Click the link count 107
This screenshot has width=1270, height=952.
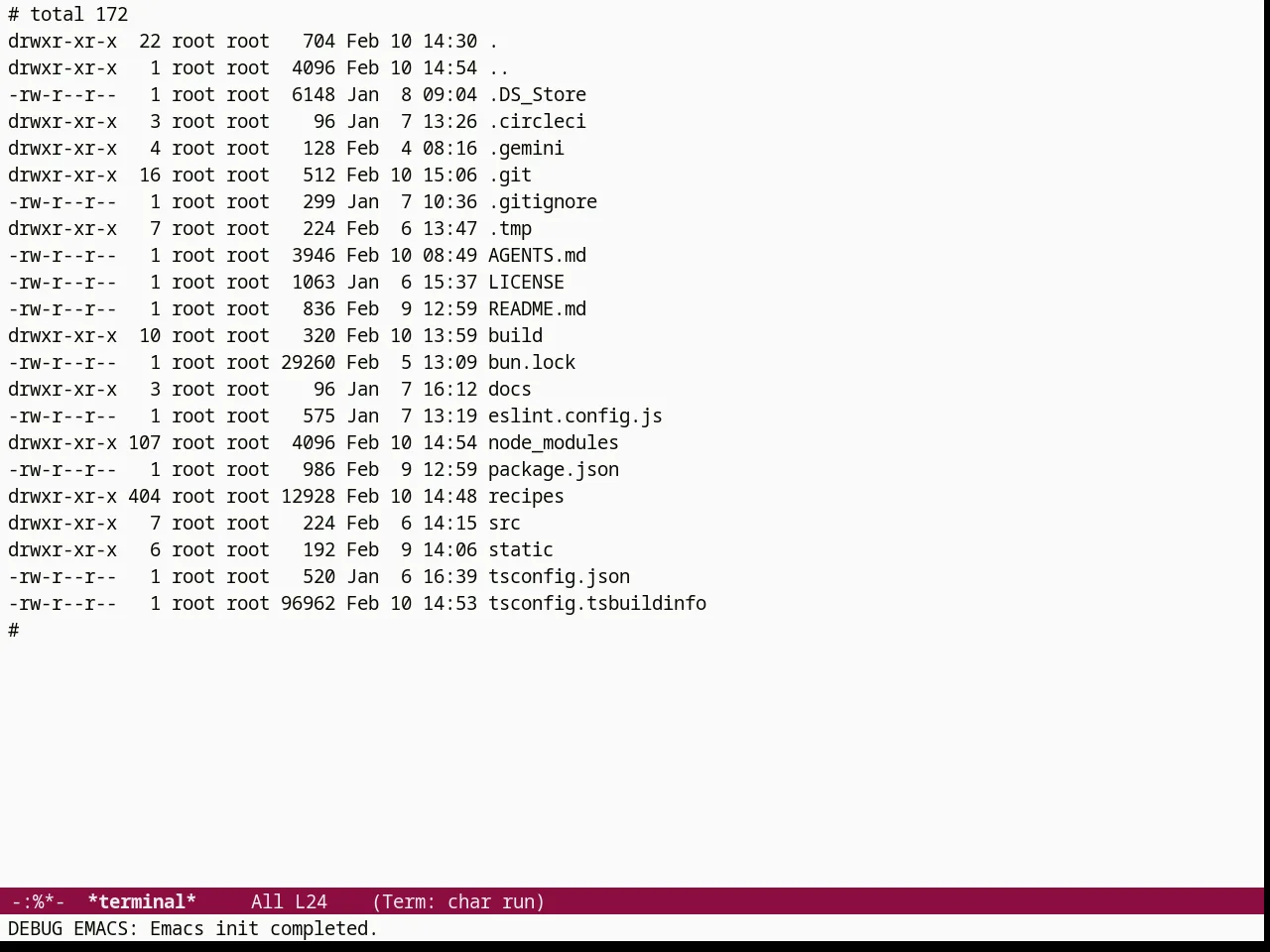click(x=144, y=442)
